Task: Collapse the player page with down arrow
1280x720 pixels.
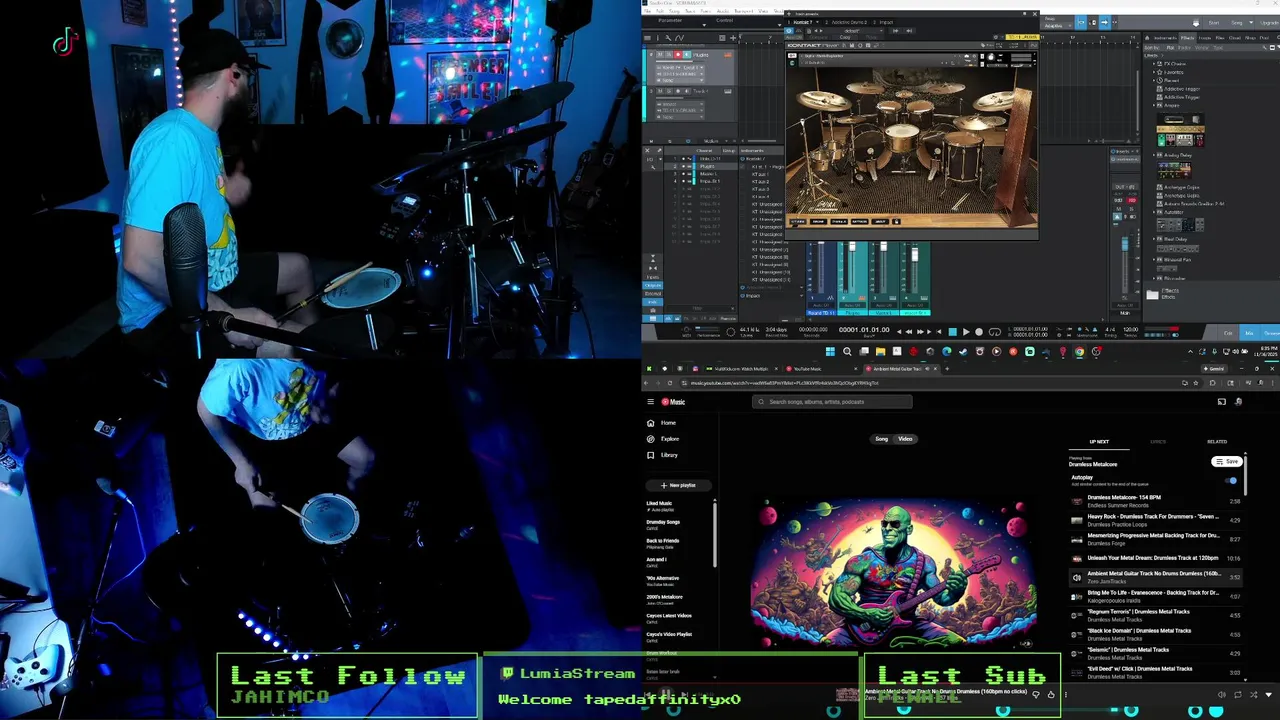Action: click(1269, 695)
